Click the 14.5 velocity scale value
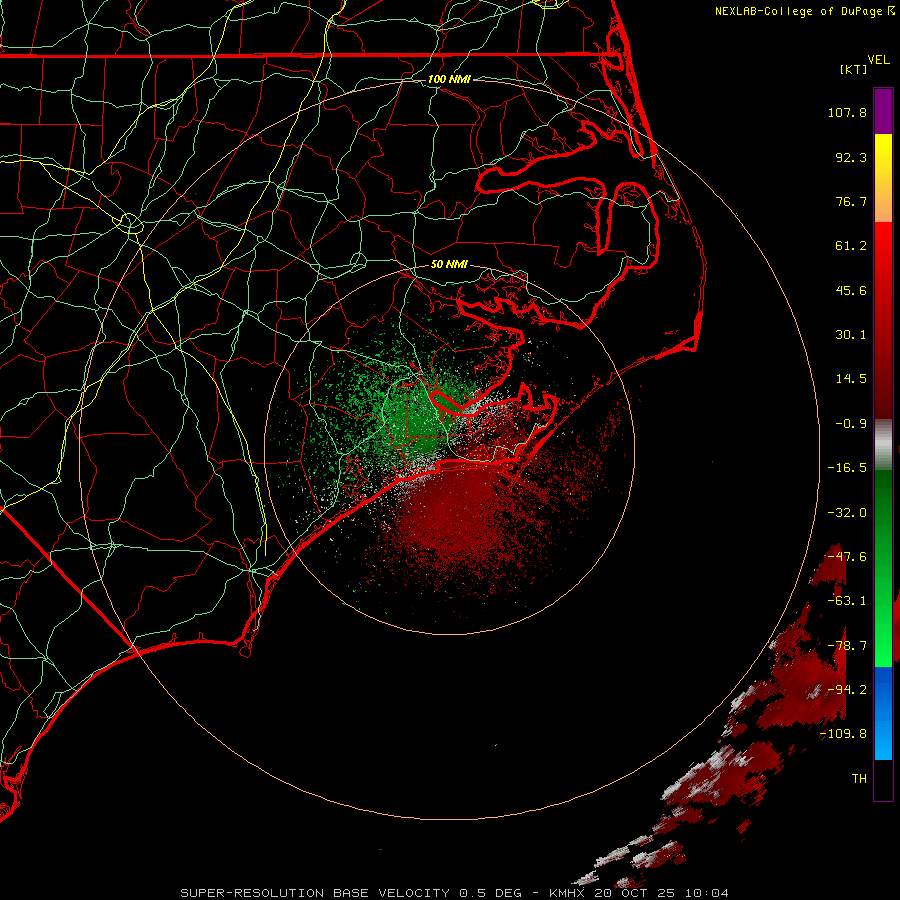This screenshot has height=900, width=900. tap(851, 379)
